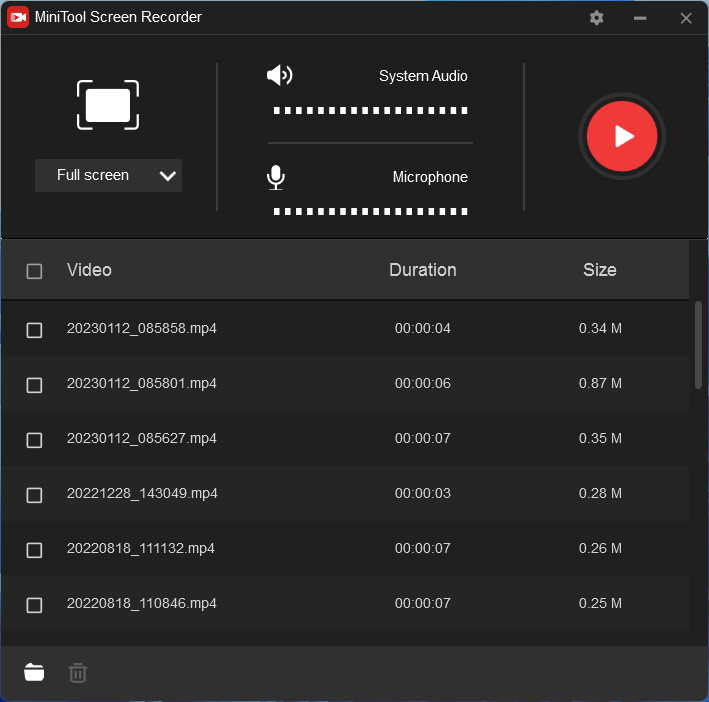The width and height of the screenshot is (709, 702).
Task: Check the box for 20221228_143049.mp4
Action: point(34,495)
